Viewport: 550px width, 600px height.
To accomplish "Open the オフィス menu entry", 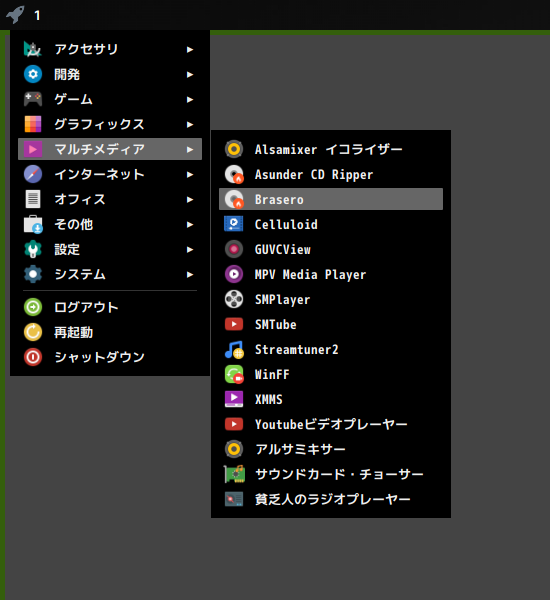I will (110, 199).
